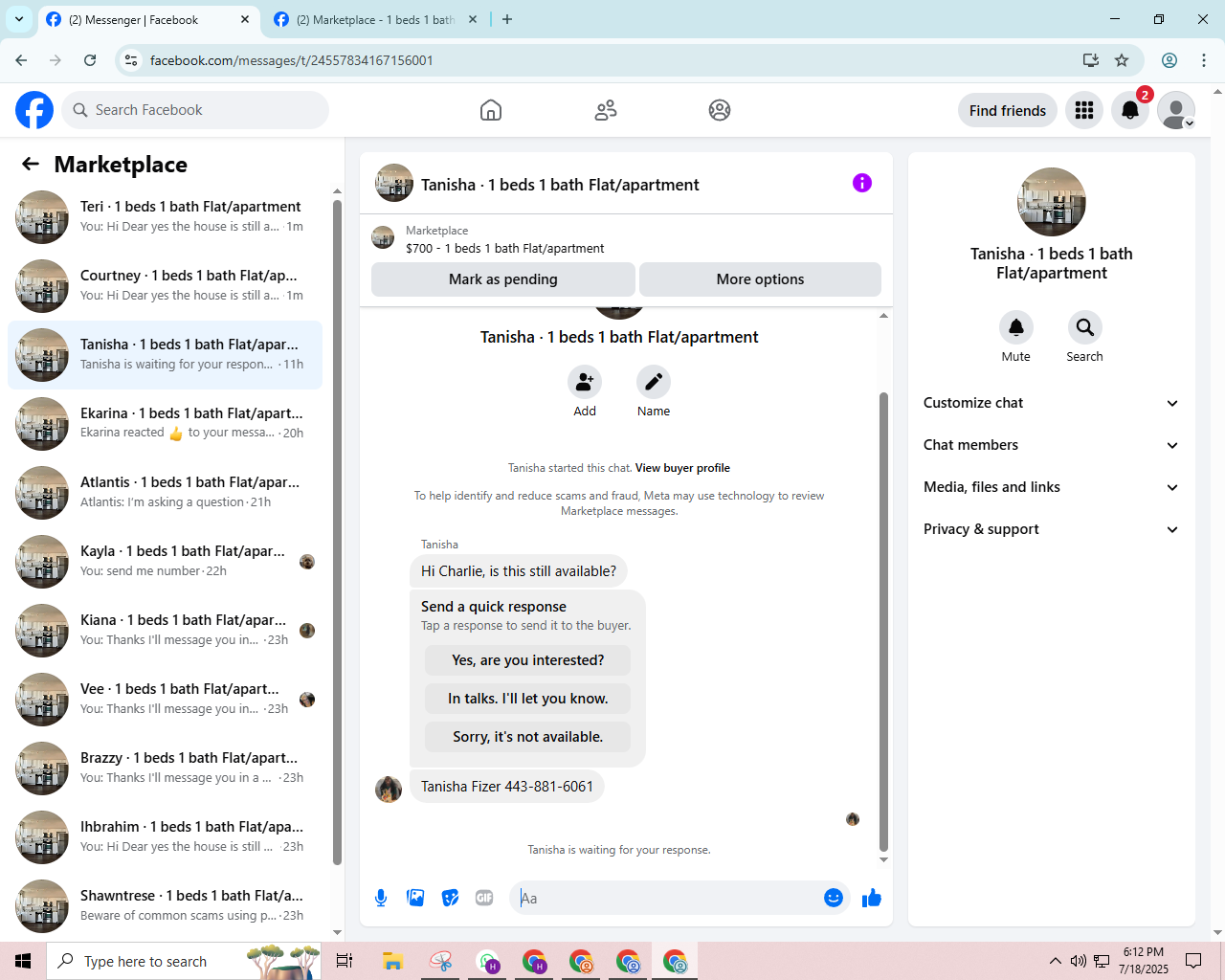The image size is (1225, 980).
Task: Open Kiana conversation in list
Action: click(165, 630)
